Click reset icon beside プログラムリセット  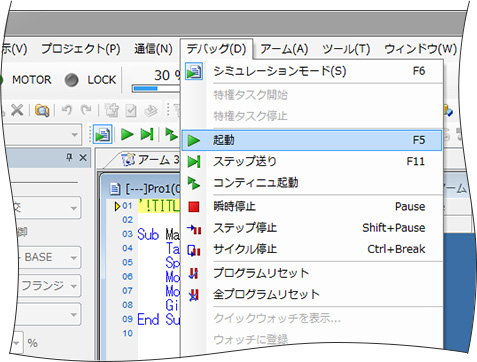coord(193,274)
